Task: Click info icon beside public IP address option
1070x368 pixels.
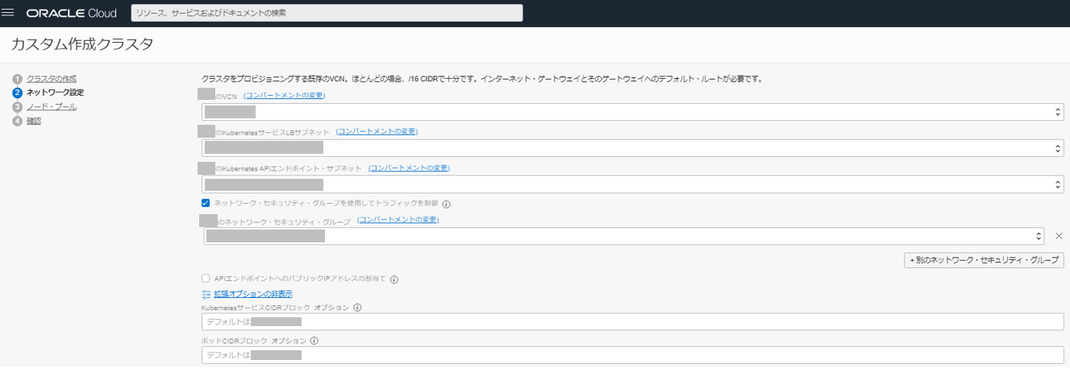Action: (394, 279)
